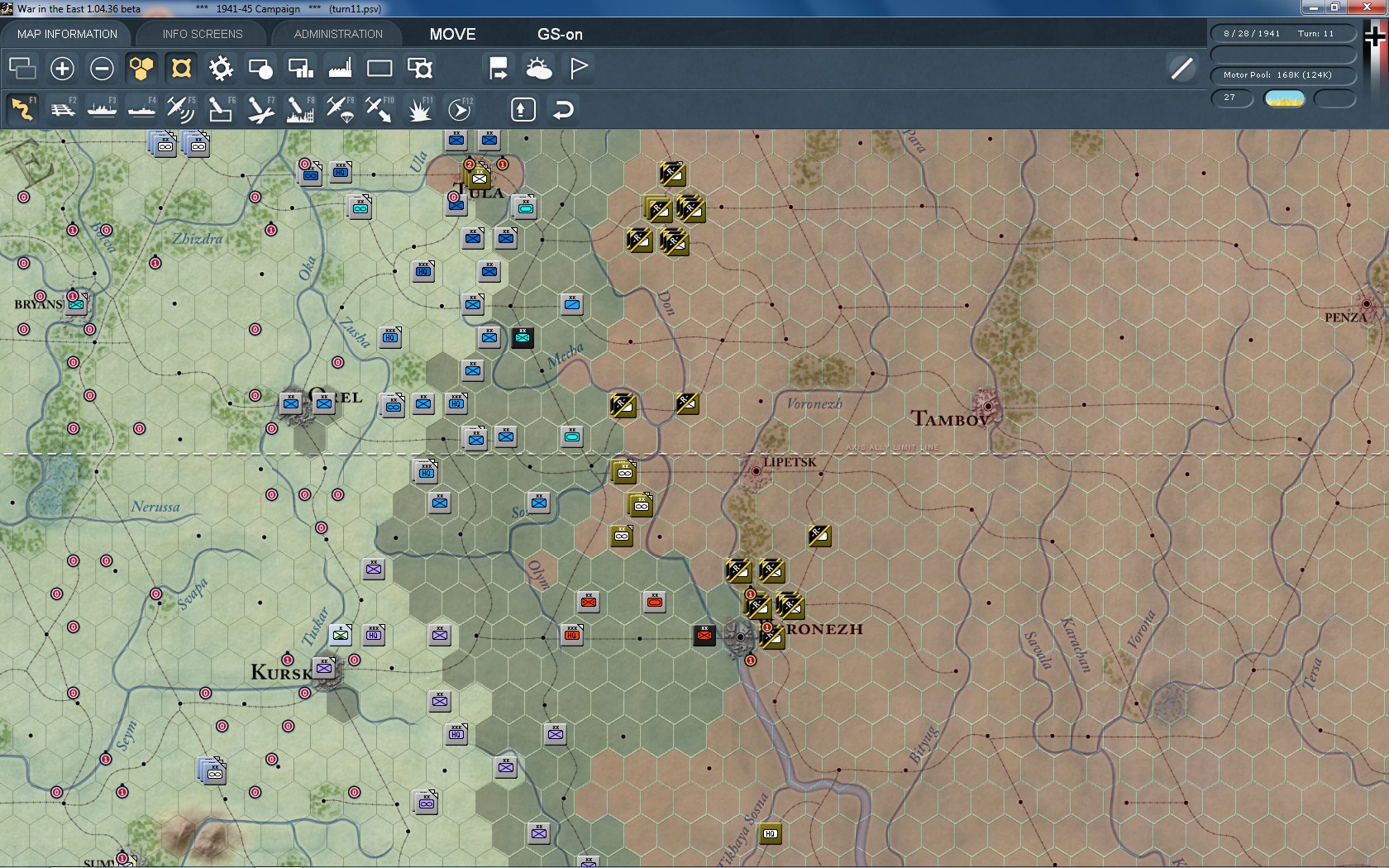
Task: Zoom in the map with plus icon
Action: click(x=62, y=68)
